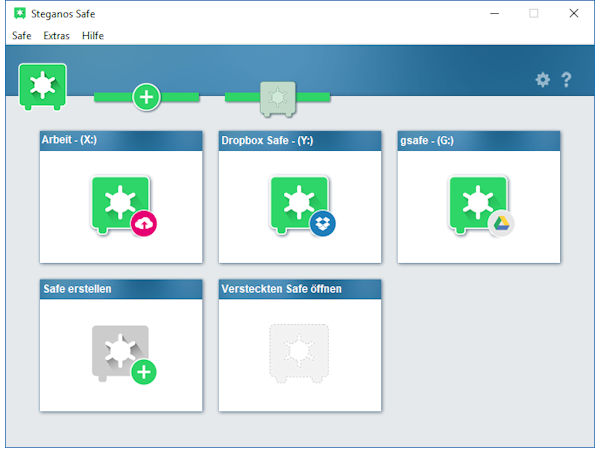Viewport: 600px width, 453px height.
Task: Minimize the Steganos Safe window
Action: click(494, 13)
